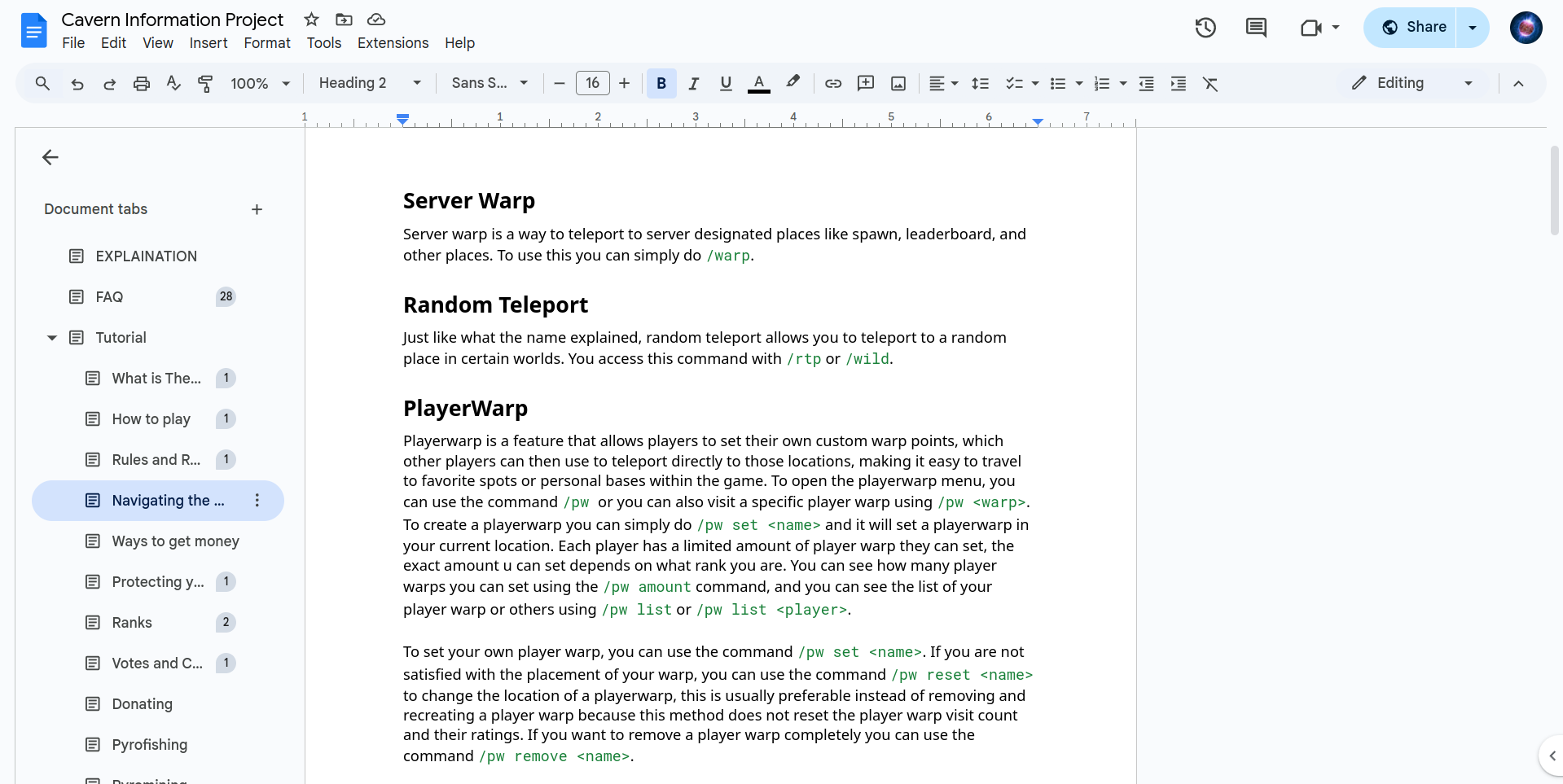The image size is (1563, 784).
Task: Clear text formatting
Action: (1210, 83)
